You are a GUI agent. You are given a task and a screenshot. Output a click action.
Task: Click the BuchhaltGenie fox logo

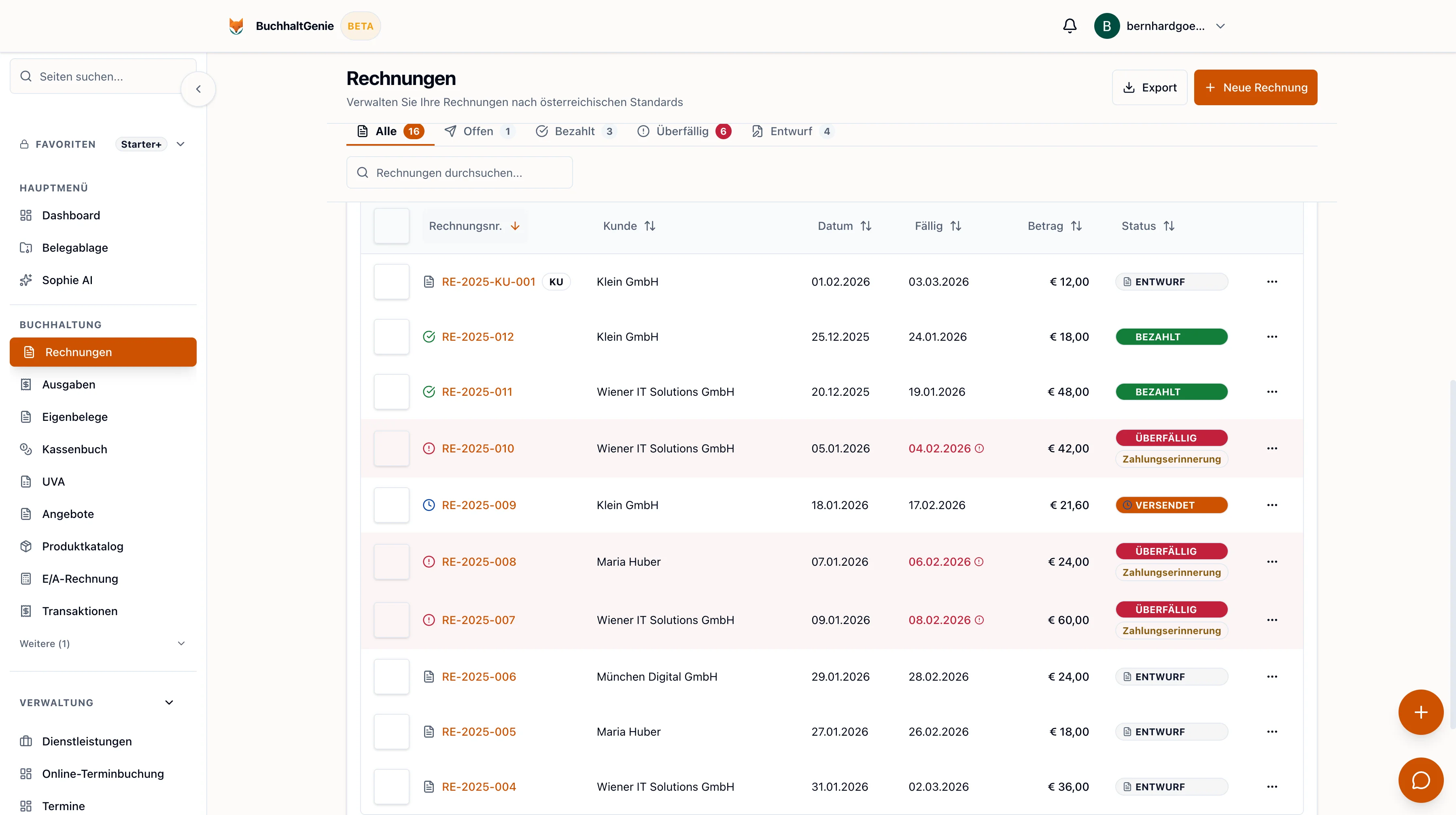(236, 26)
